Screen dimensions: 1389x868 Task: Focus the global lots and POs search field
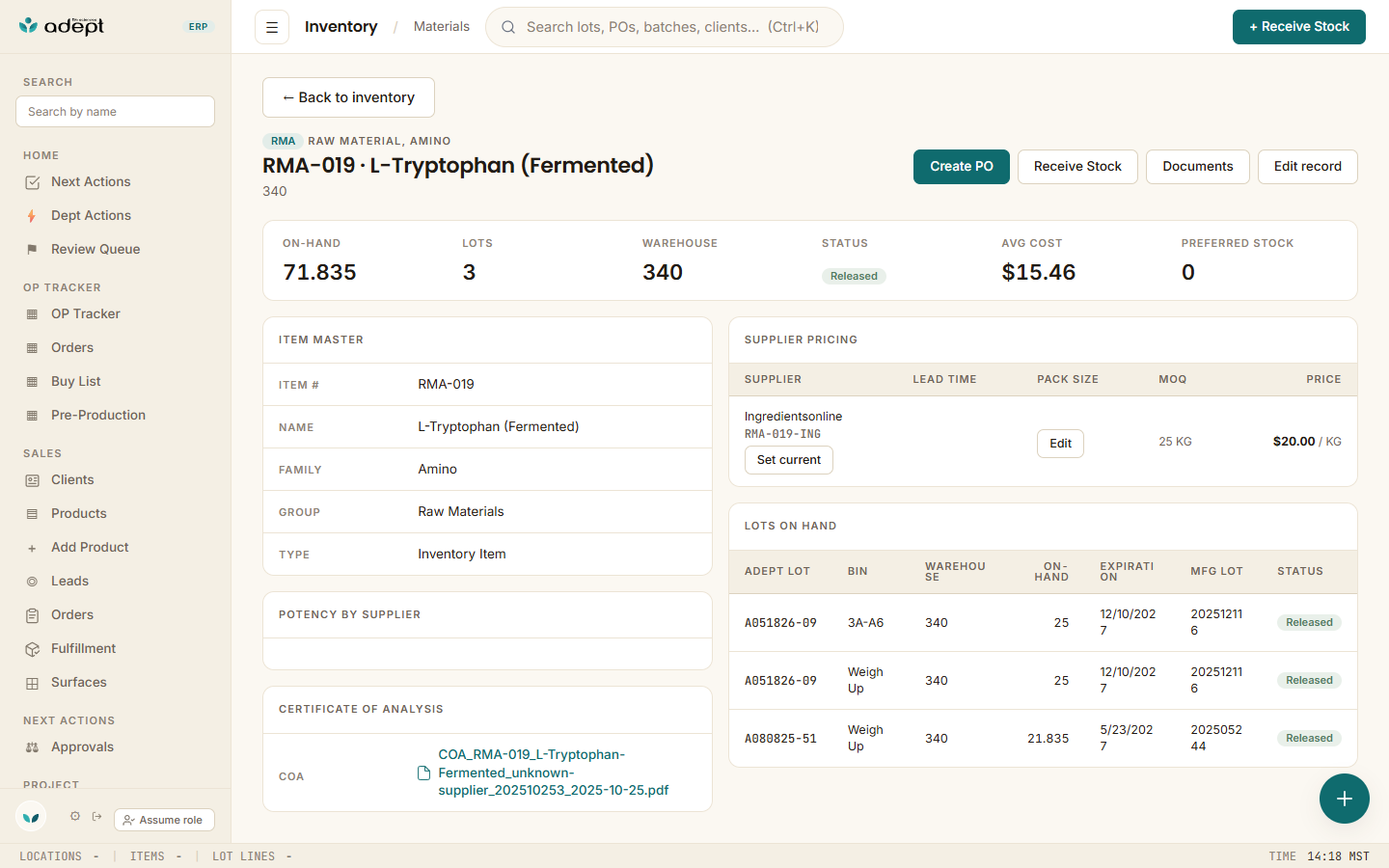tap(665, 27)
